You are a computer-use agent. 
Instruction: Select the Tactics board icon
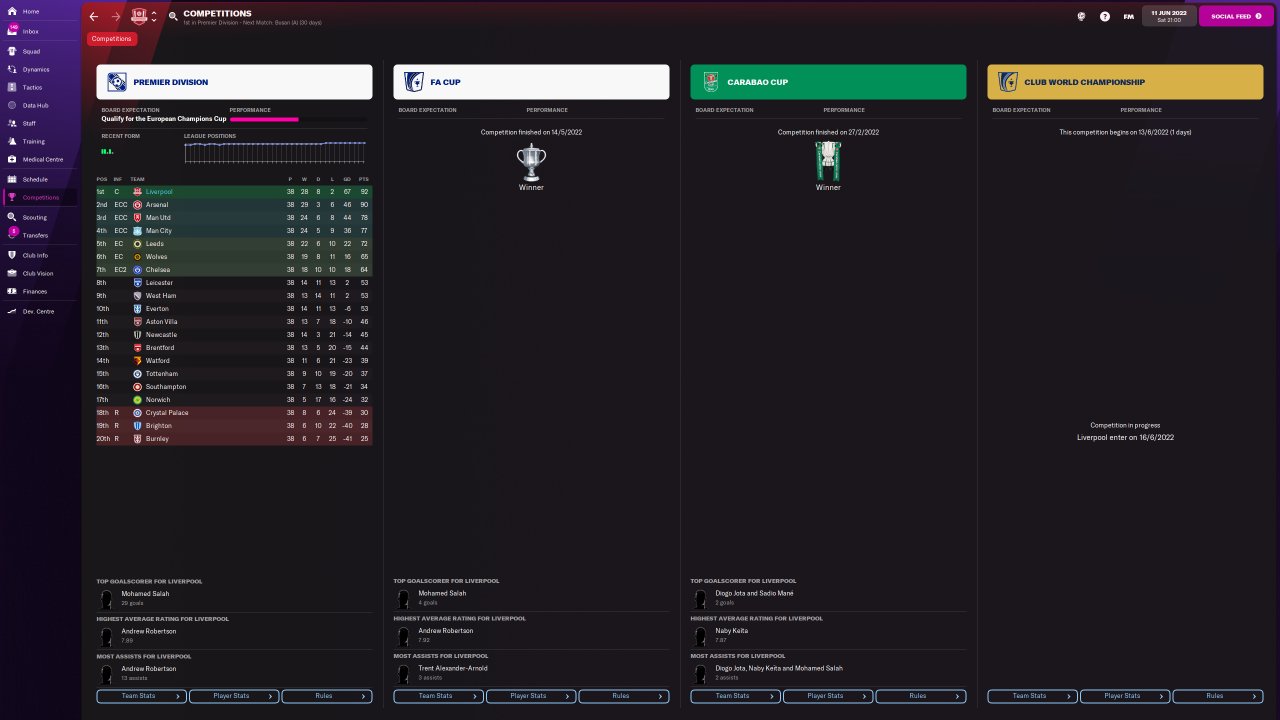point(12,87)
